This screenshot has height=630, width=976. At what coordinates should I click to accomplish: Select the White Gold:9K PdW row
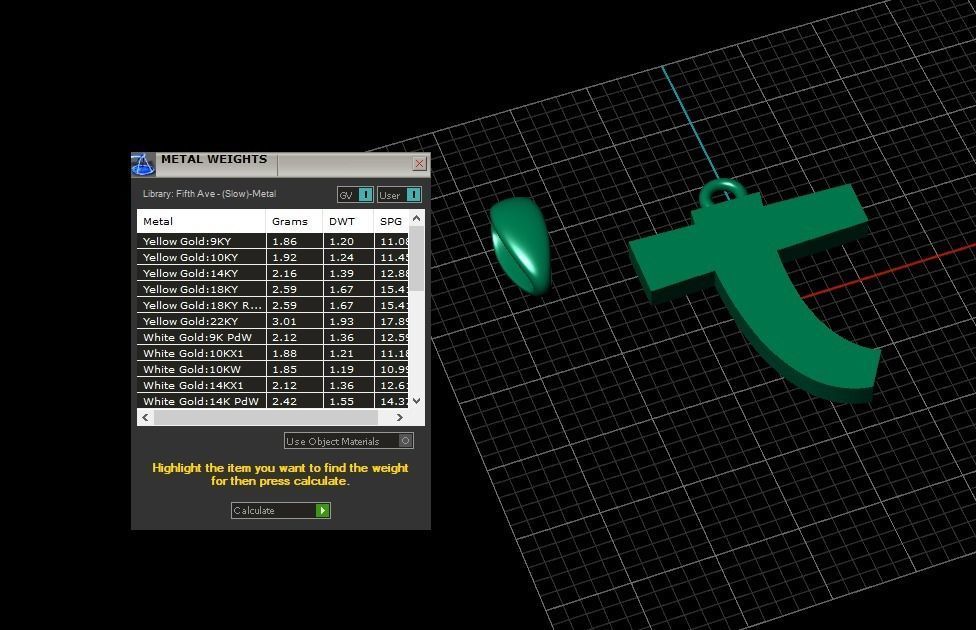pos(273,337)
